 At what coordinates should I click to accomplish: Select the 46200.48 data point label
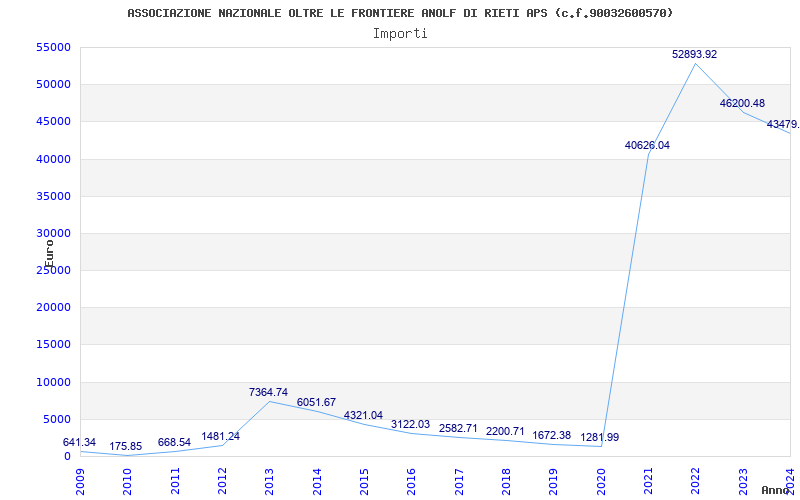coord(742,104)
